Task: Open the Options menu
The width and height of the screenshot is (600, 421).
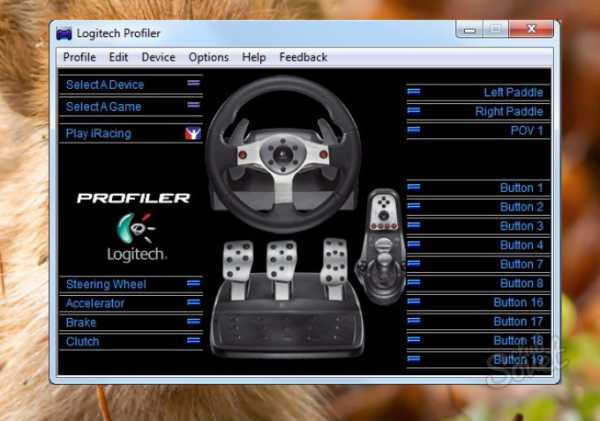Action: pyautogui.click(x=209, y=57)
